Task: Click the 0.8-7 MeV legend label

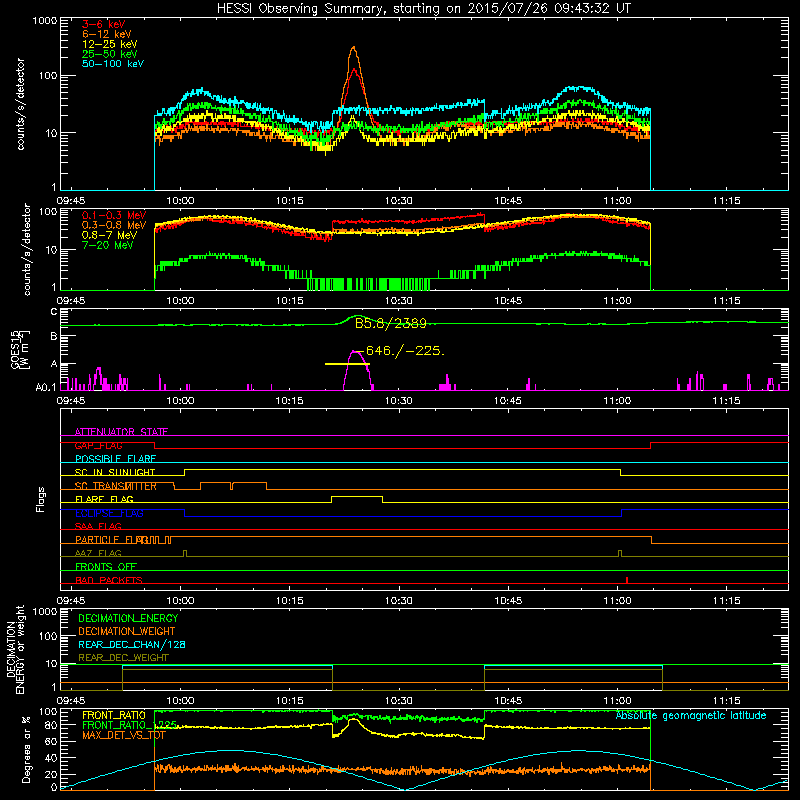Action: 109,235
